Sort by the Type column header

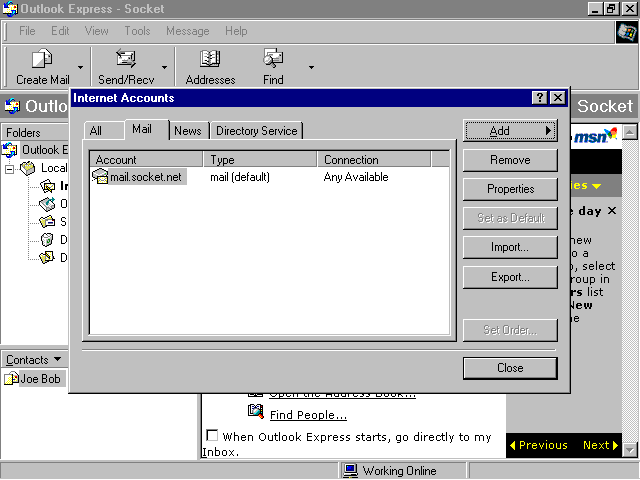pos(260,160)
